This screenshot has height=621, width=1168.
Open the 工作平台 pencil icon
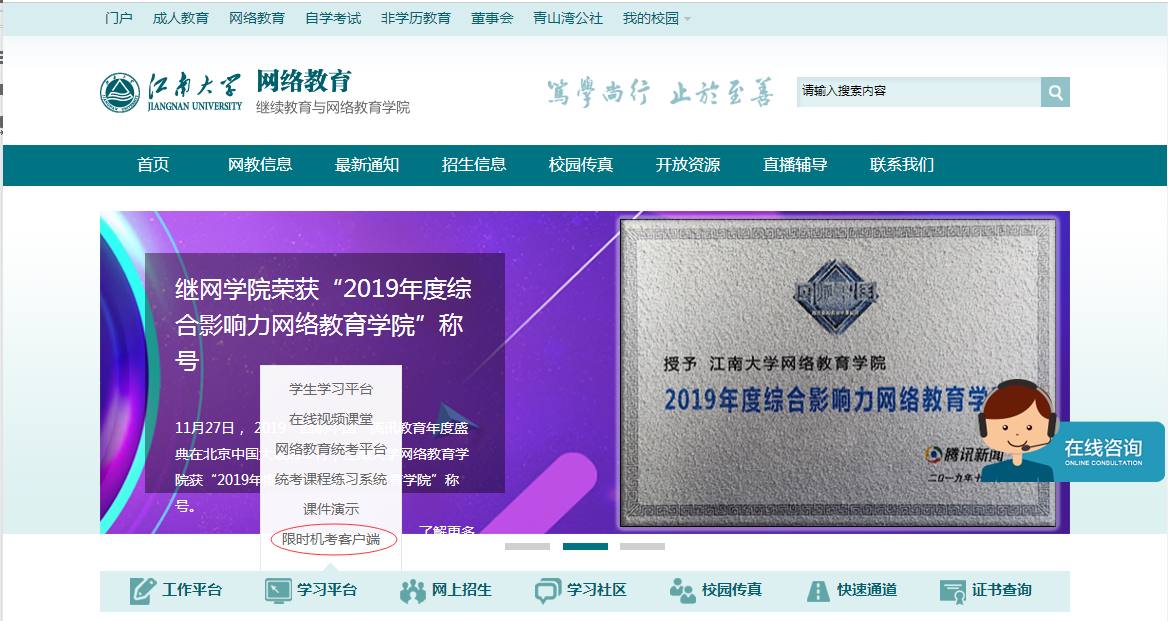(x=143, y=590)
